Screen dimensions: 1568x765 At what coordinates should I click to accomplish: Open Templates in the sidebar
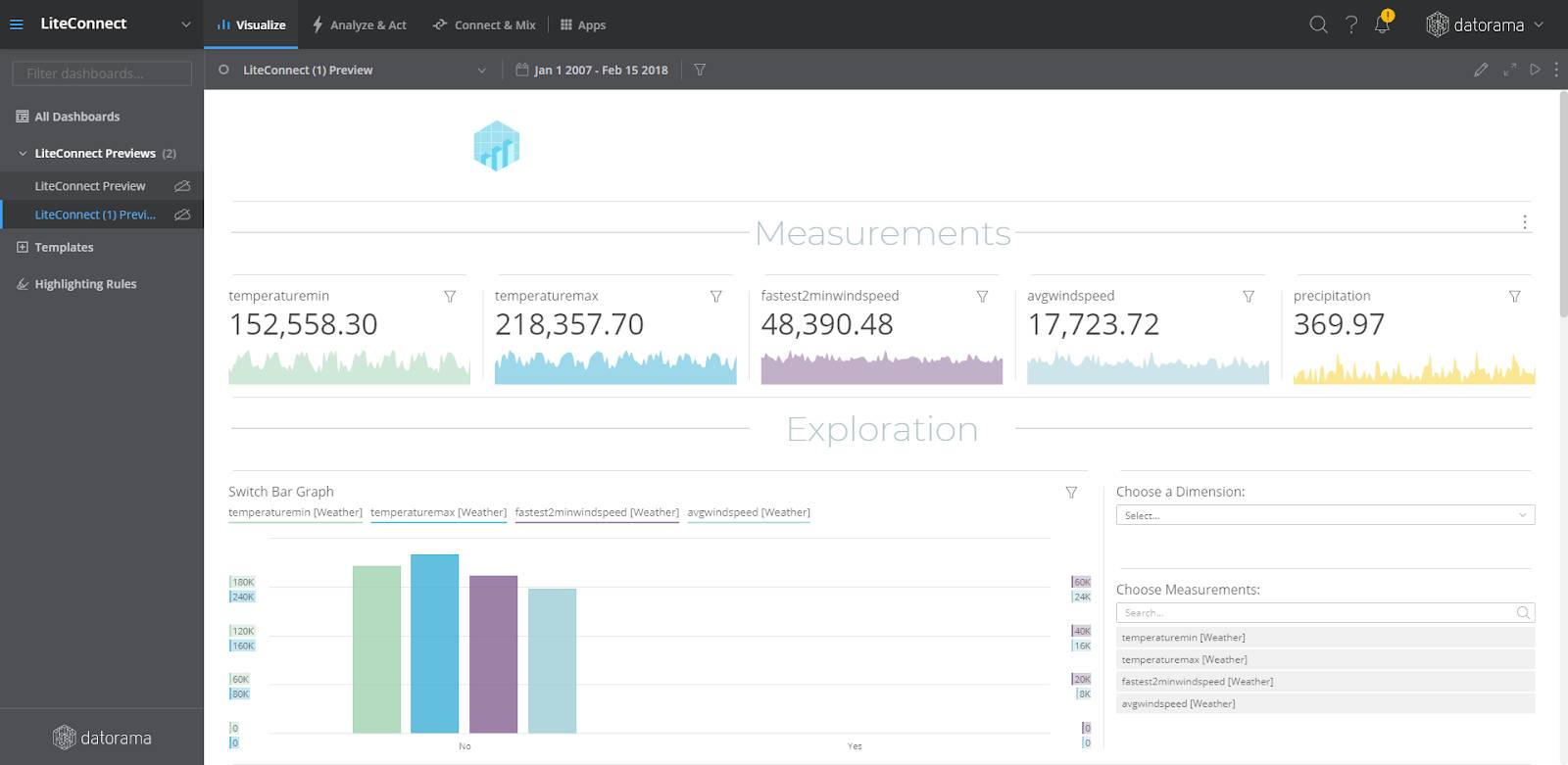click(x=64, y=248)
